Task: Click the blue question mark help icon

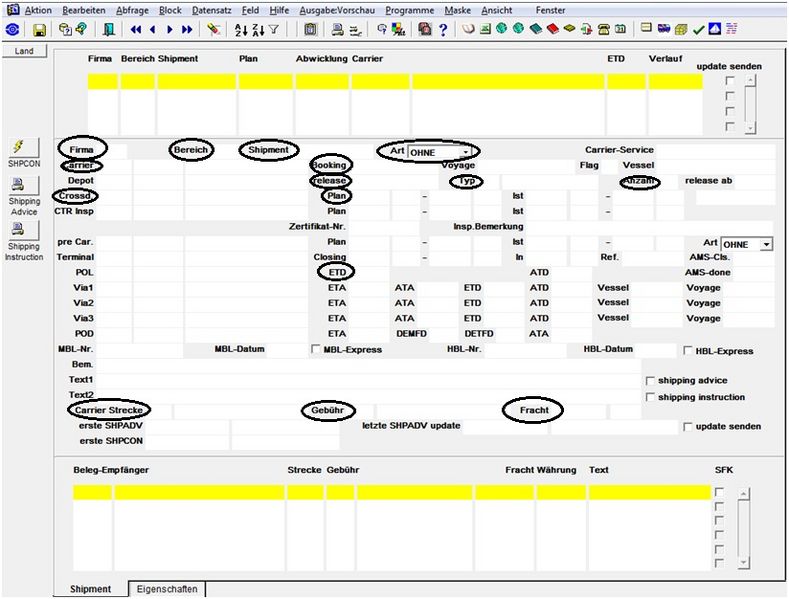Action: coord(443,30)
